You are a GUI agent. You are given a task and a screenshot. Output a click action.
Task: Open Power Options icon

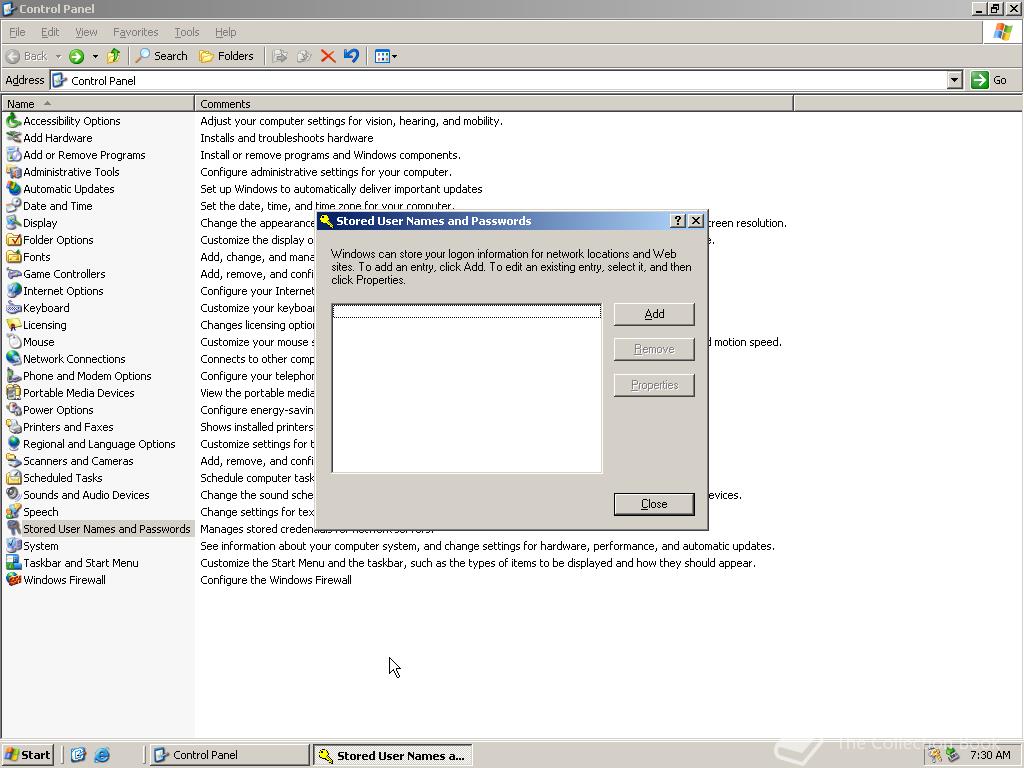coord(14,409)
